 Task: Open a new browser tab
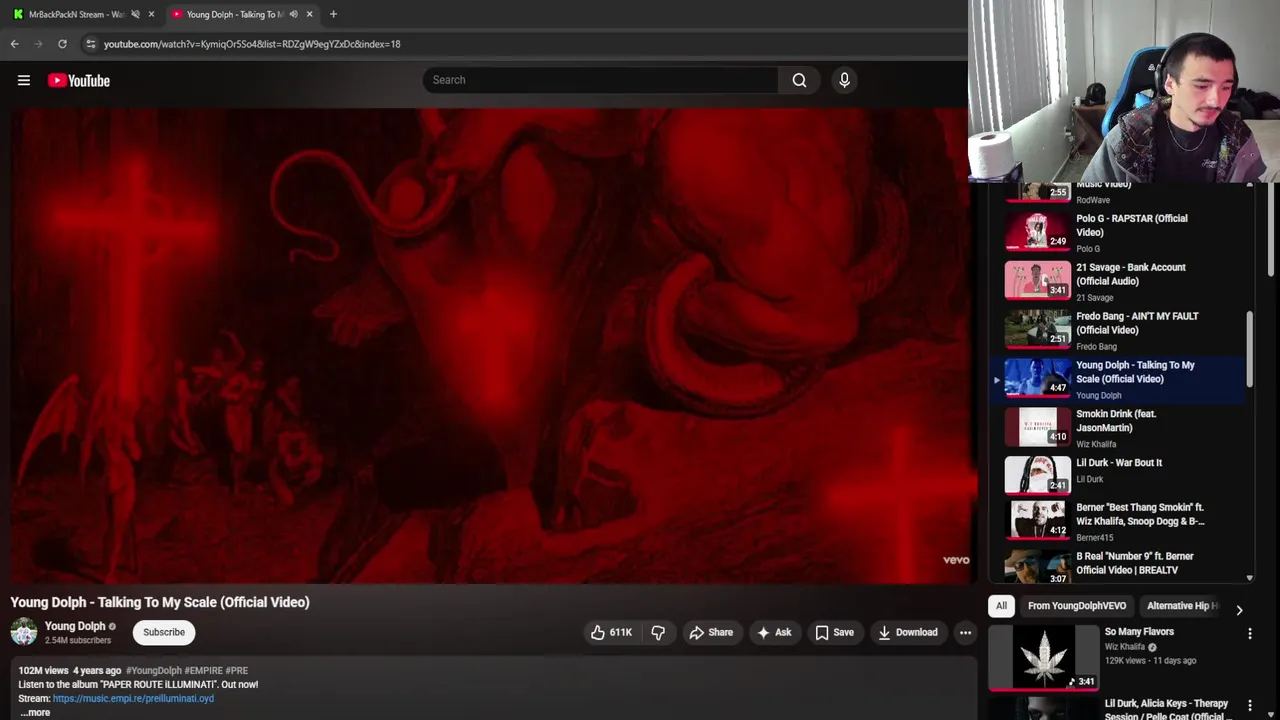coord(333,14)
